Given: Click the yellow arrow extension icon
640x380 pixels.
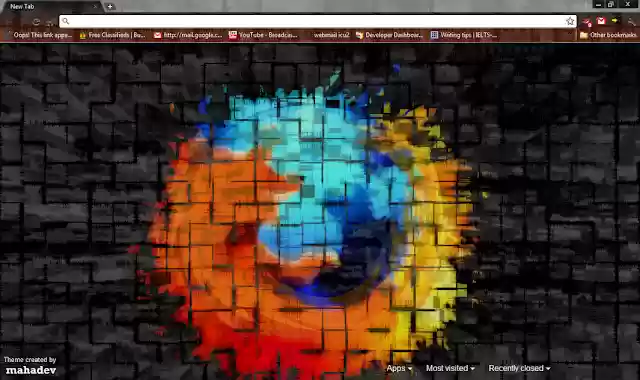Looking at the screenshot, I should coord(615,20).
